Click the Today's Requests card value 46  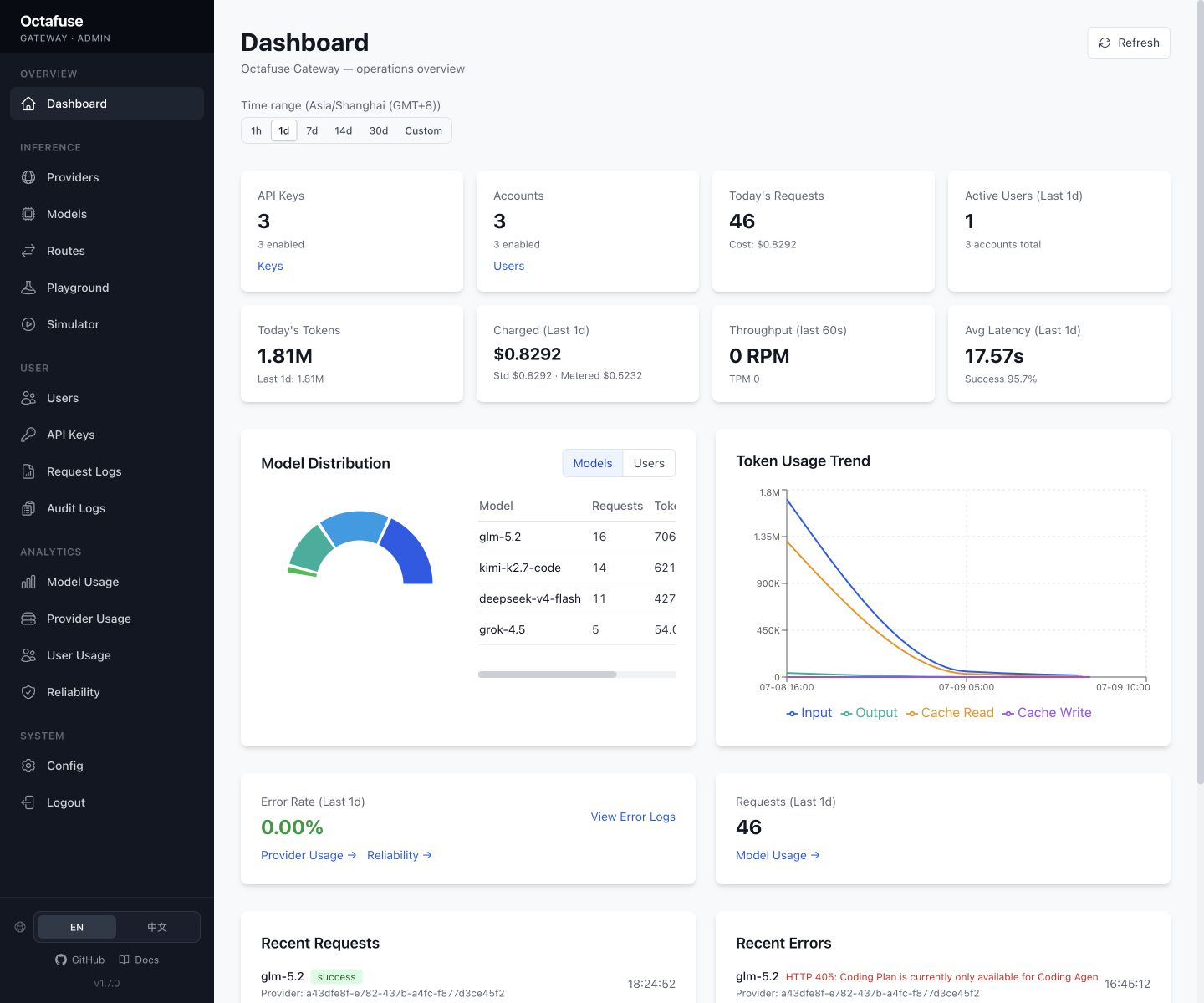coord(742,221)
